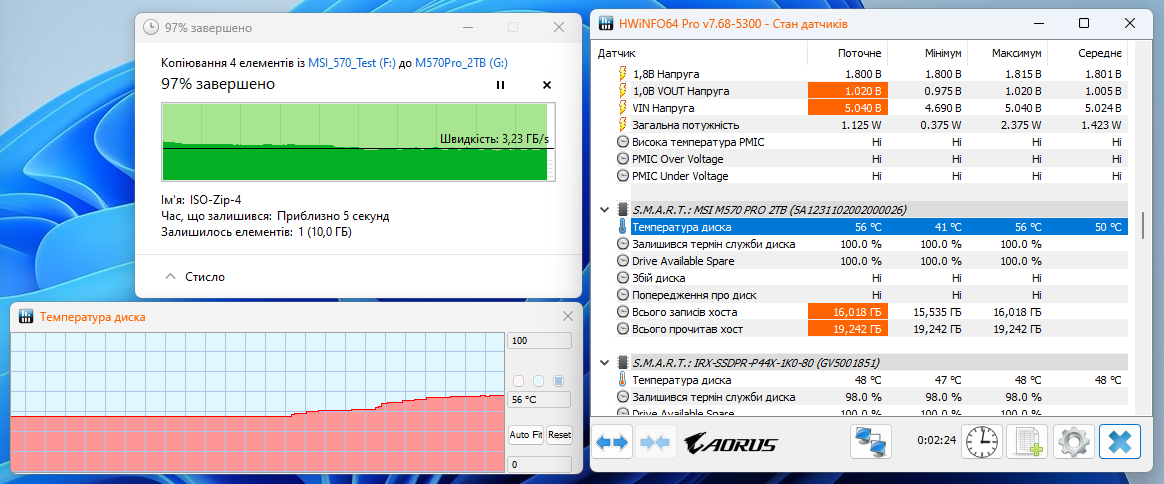
Task: Pick the dark blue color swatch in graph window
Action: point(558,381)
